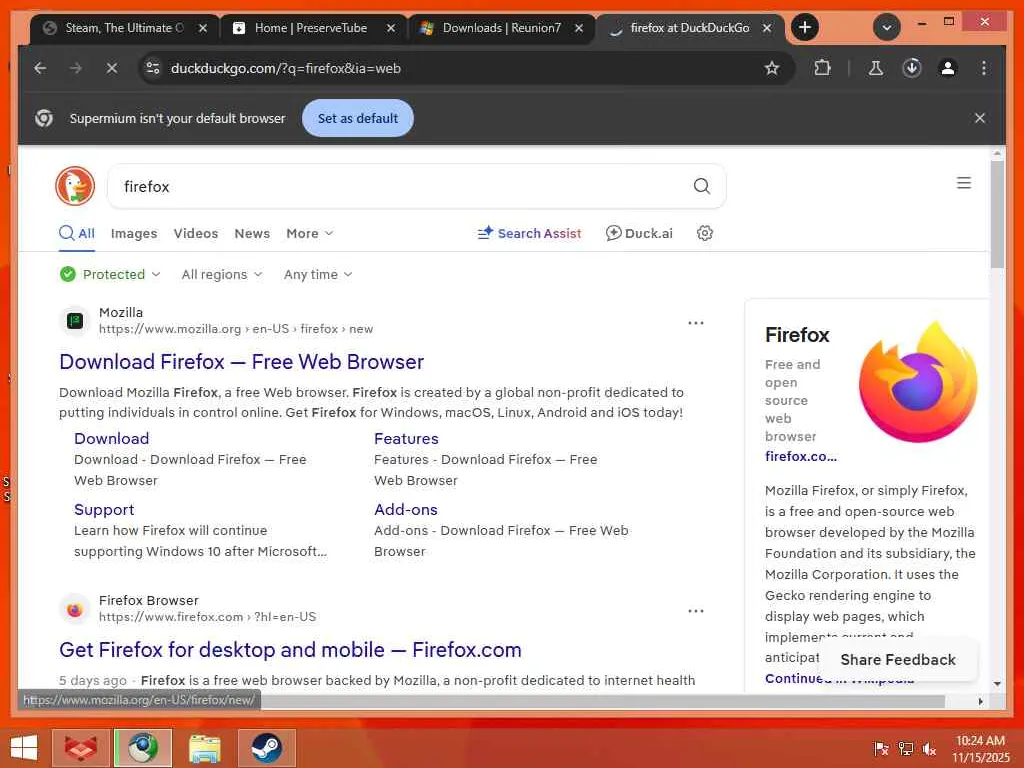The width and height of the screenshot is (1024, 768).
Task: Select the All search tab
Action: pos(77,233)
